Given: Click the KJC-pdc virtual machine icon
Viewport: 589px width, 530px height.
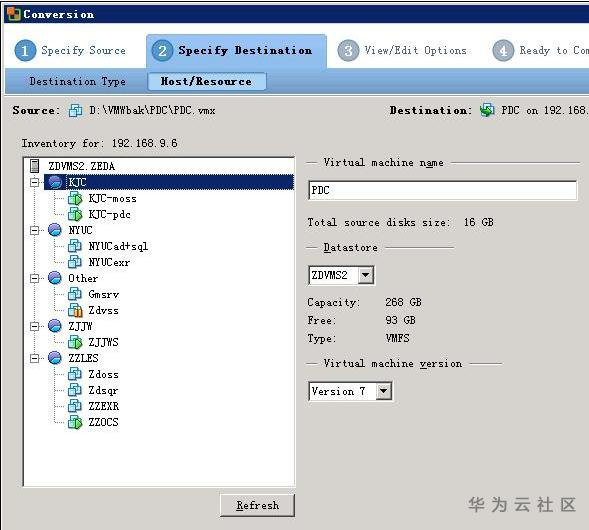Looking at the screenshot, I should [x=75, y=214].
